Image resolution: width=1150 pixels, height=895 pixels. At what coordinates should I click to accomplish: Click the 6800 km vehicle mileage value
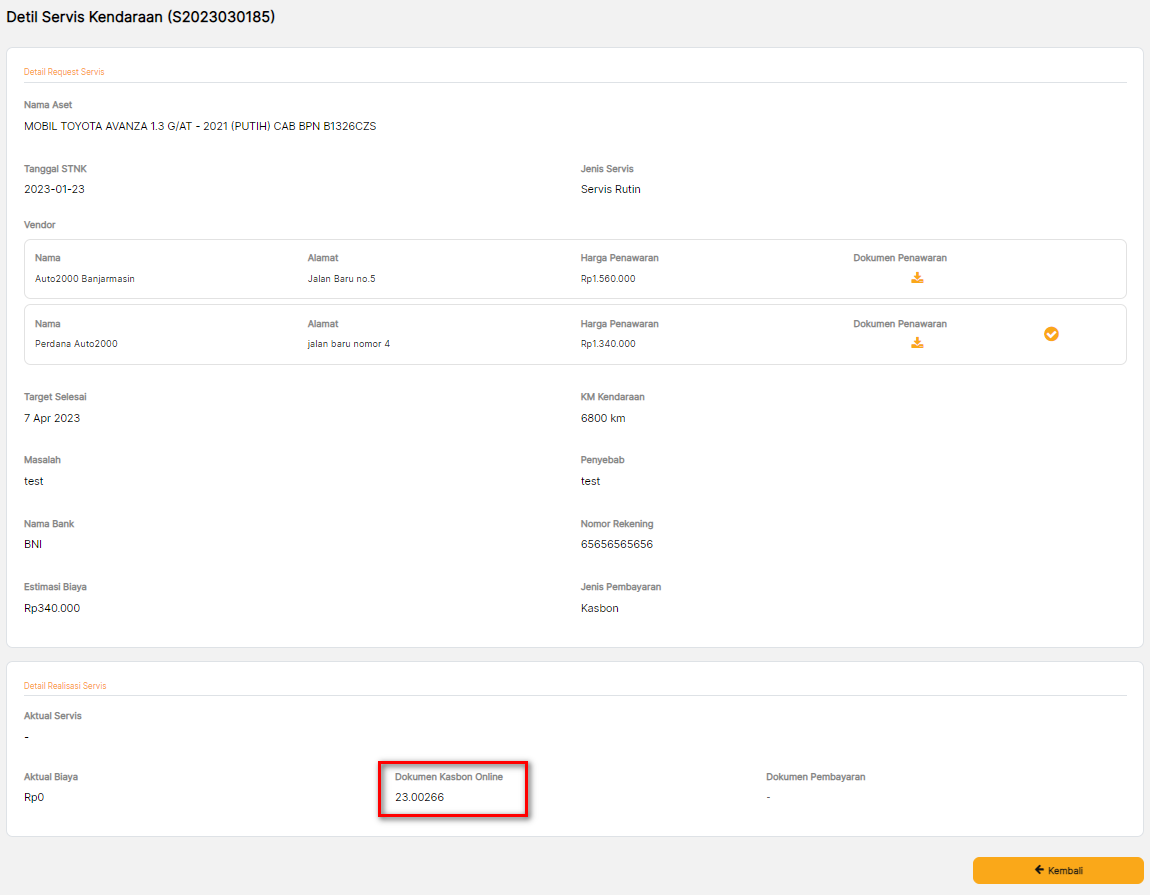603,418
